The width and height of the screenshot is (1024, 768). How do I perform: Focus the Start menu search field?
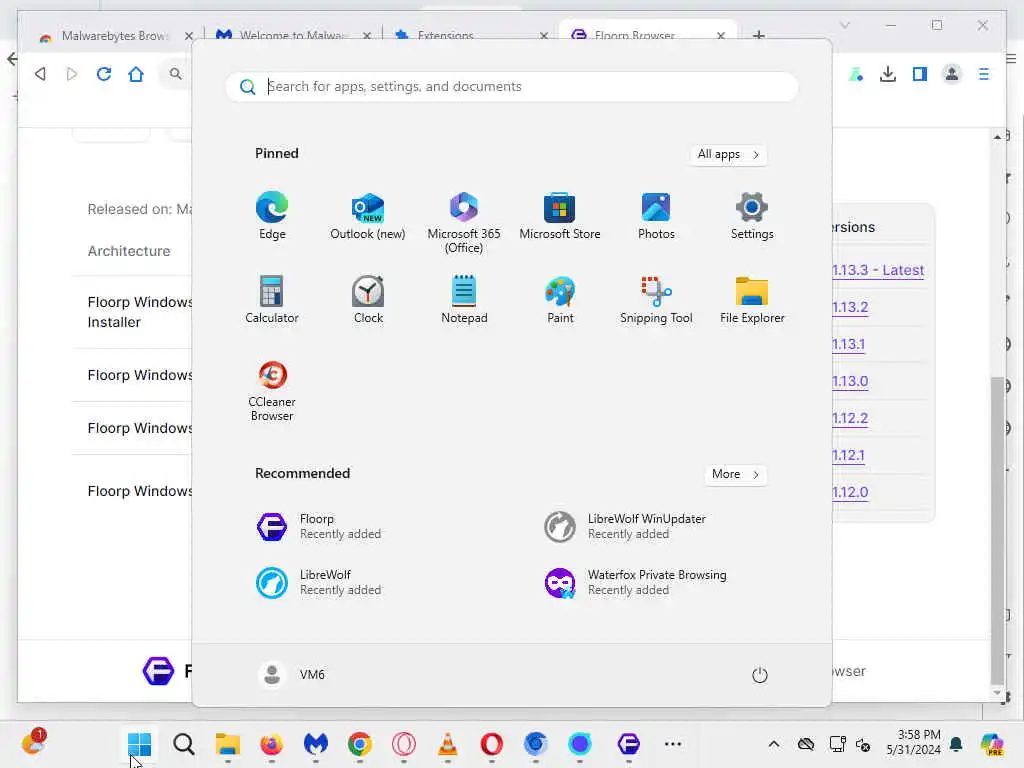pyautogui.click(x=511, y=87)
